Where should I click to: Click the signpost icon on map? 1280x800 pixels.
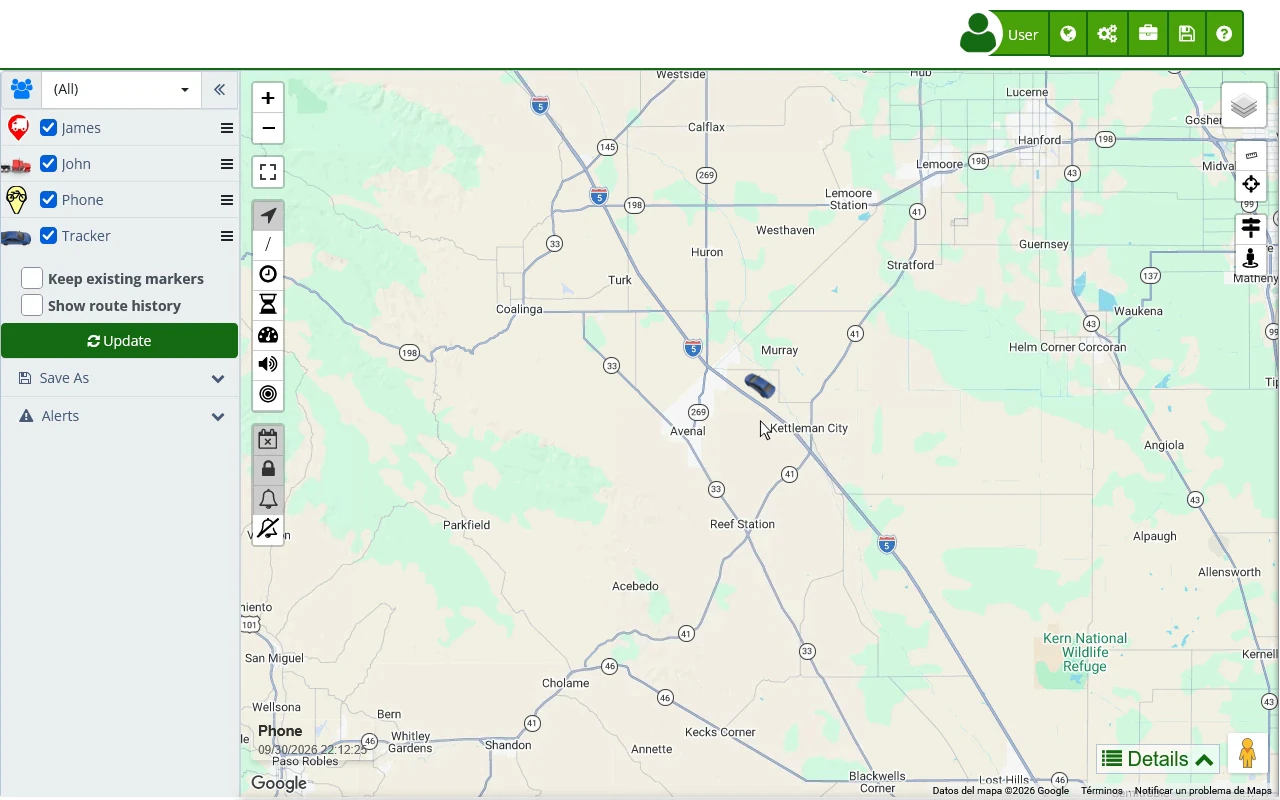click(1251, 229)
